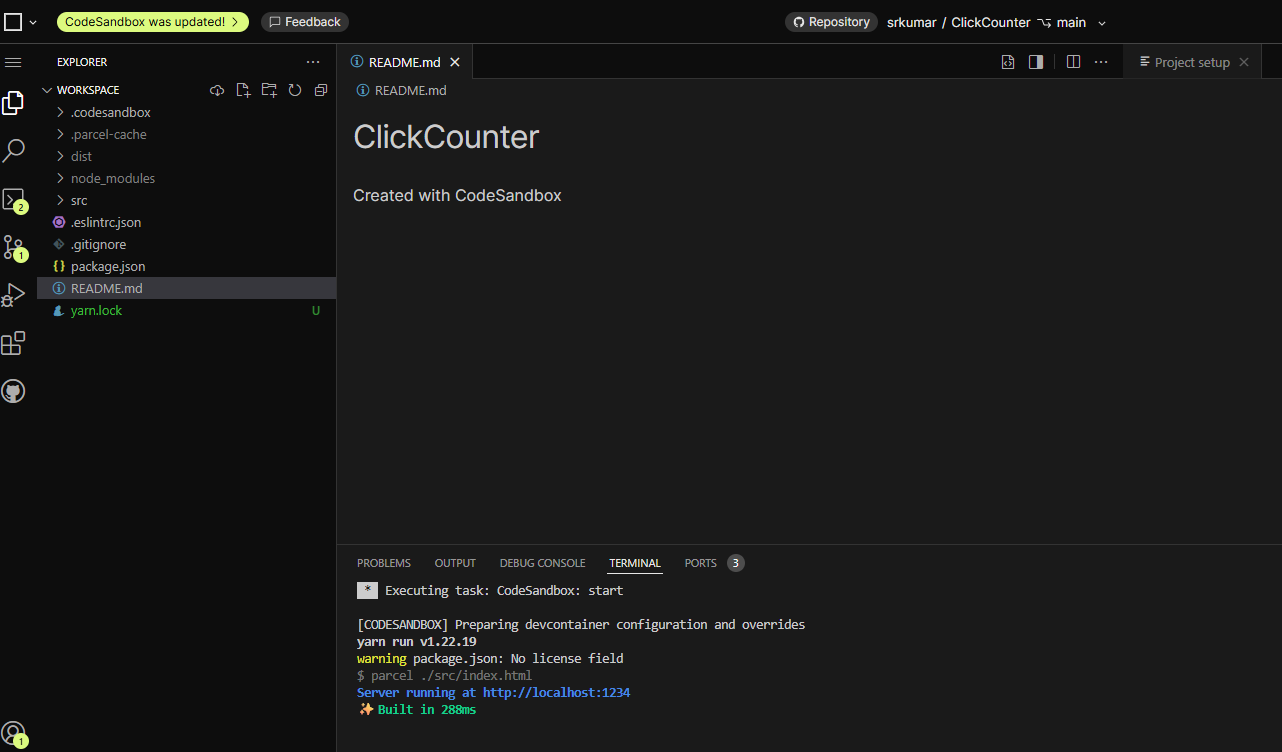Click the New File icon in Explorer

coord(243,90)
